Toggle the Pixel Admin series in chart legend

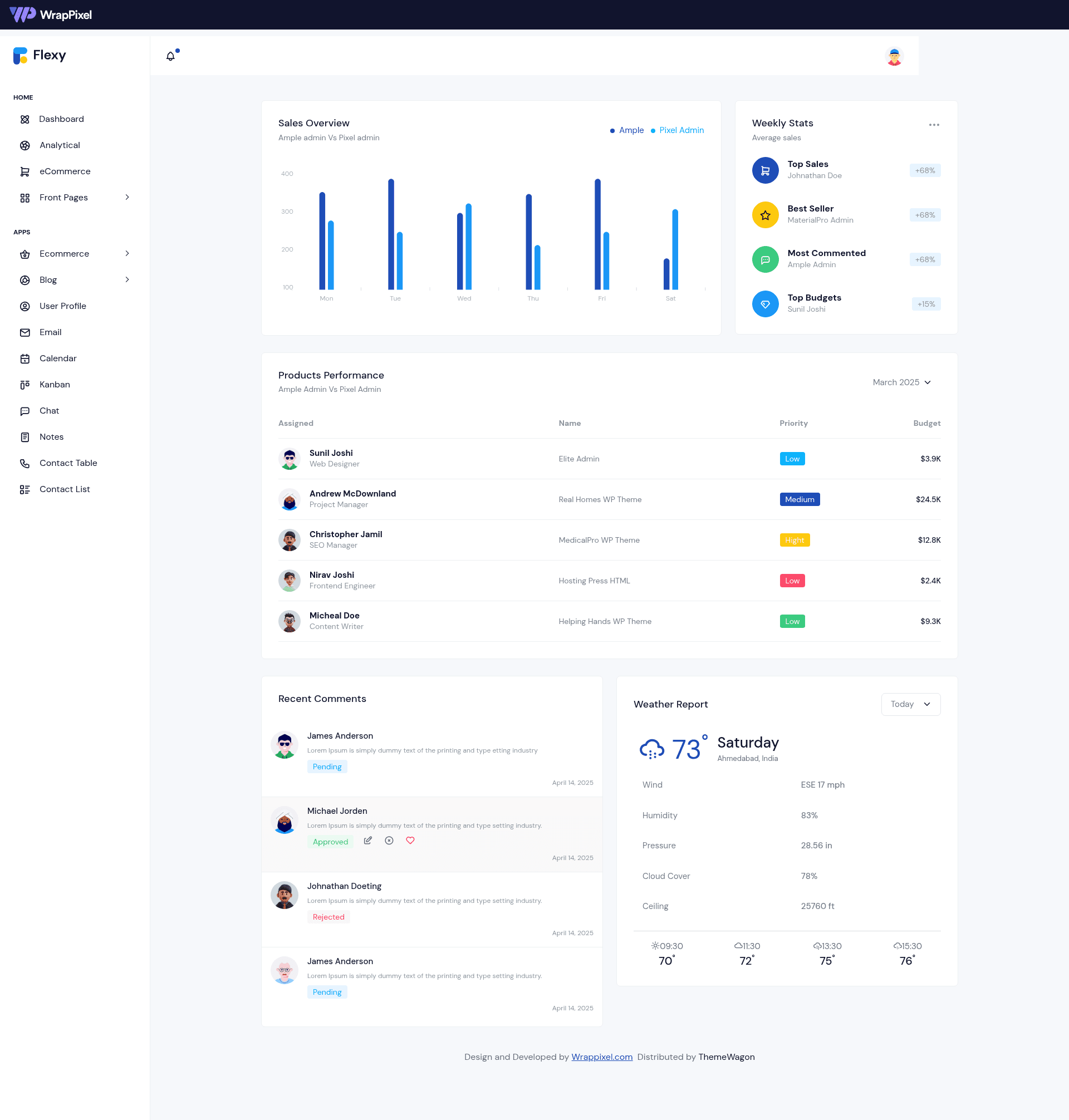677,130
